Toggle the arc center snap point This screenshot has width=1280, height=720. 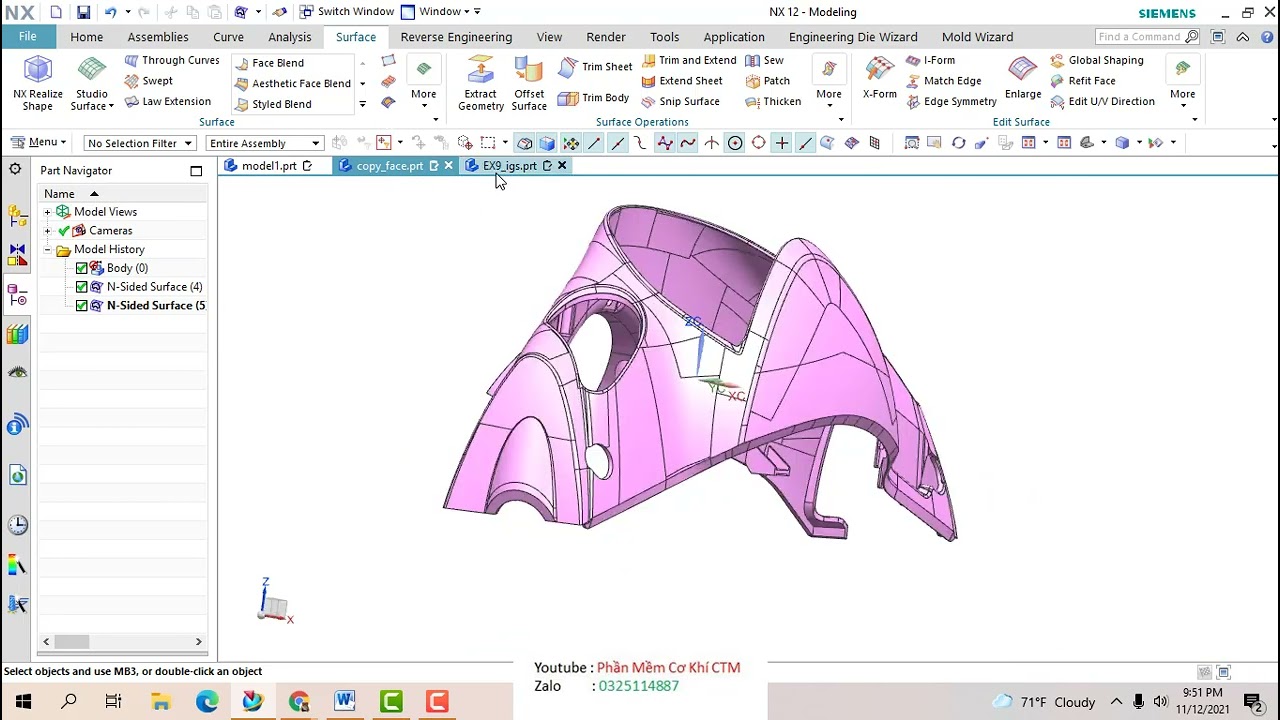point(735,143)
